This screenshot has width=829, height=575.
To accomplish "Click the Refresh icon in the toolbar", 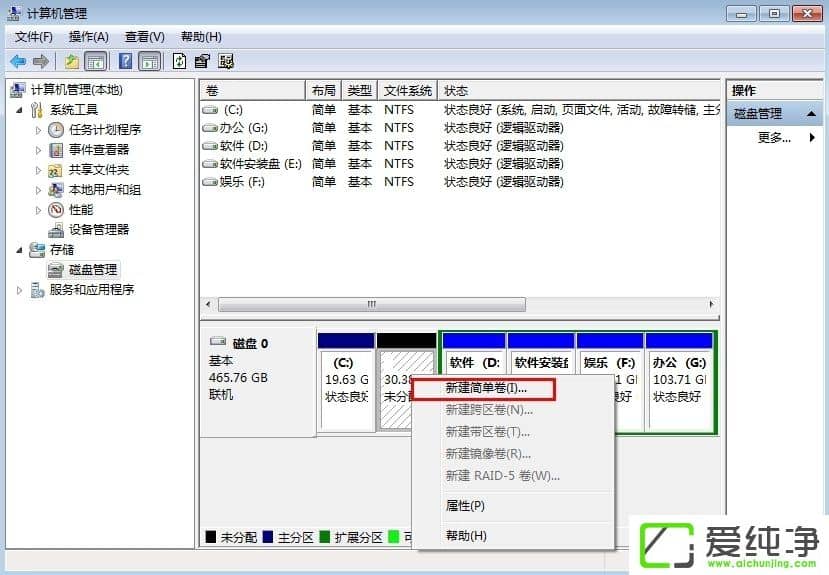I will point(179,61).
